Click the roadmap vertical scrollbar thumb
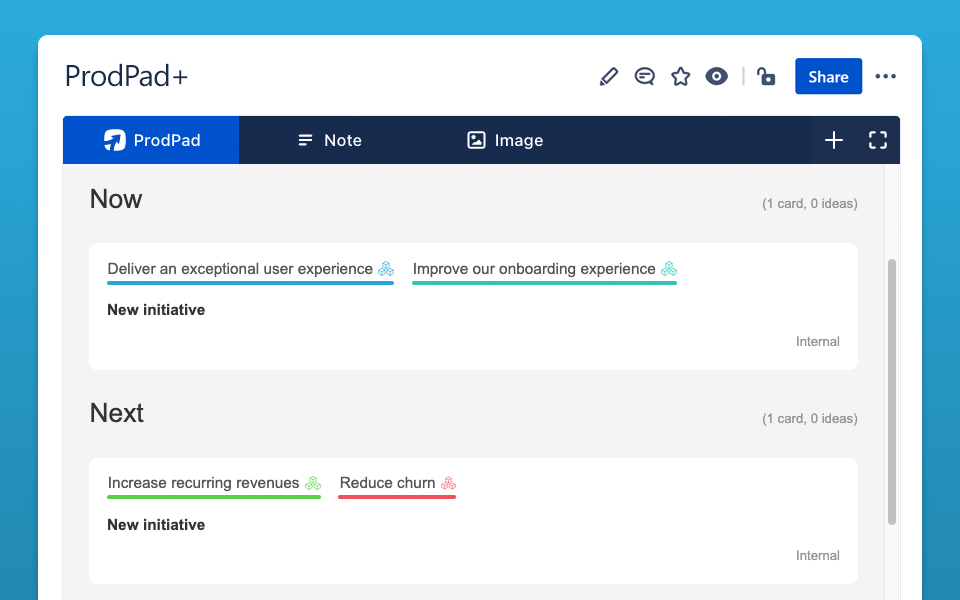 point(892,392)
